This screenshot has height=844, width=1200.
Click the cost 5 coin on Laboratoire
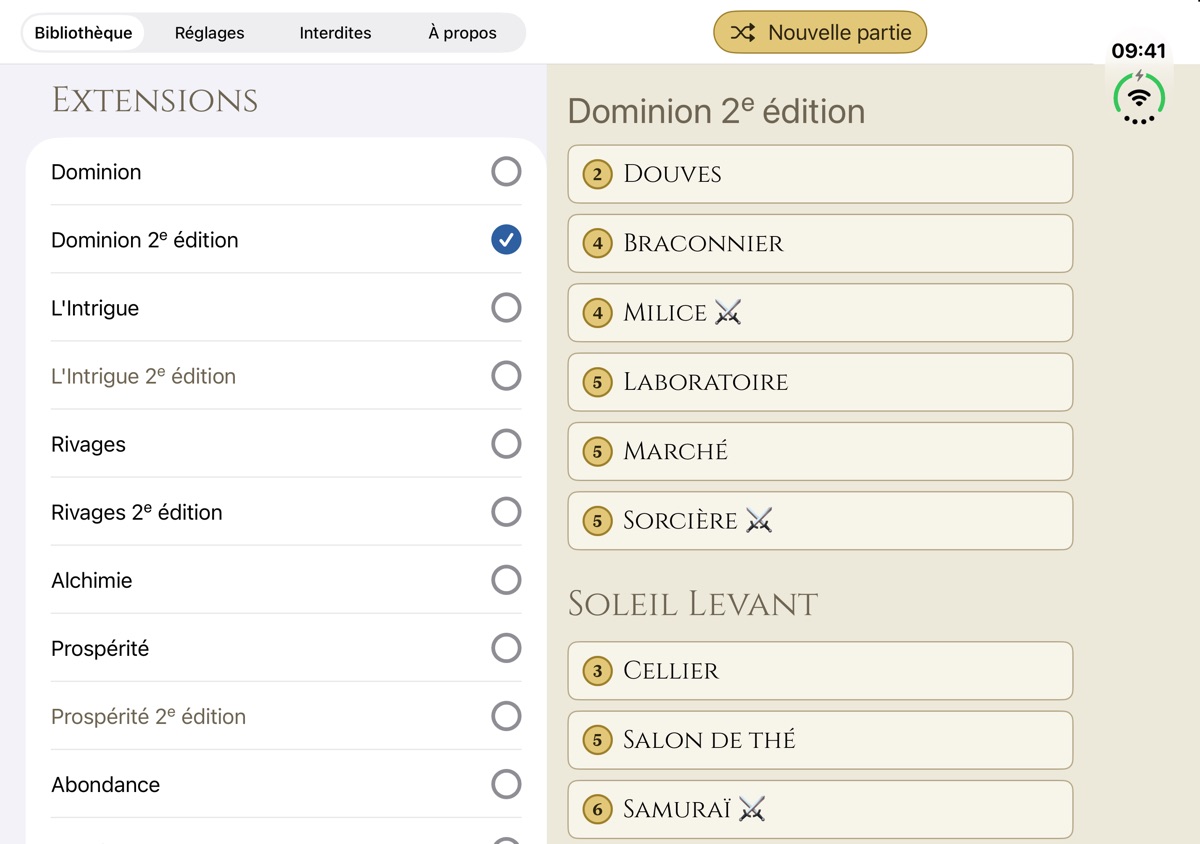point(598,382)
